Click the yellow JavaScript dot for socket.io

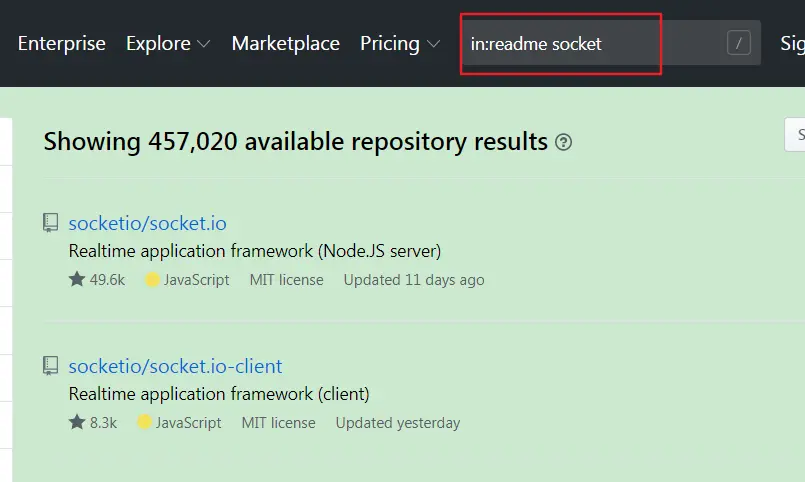pyautogui.click(x=153, y=280)
